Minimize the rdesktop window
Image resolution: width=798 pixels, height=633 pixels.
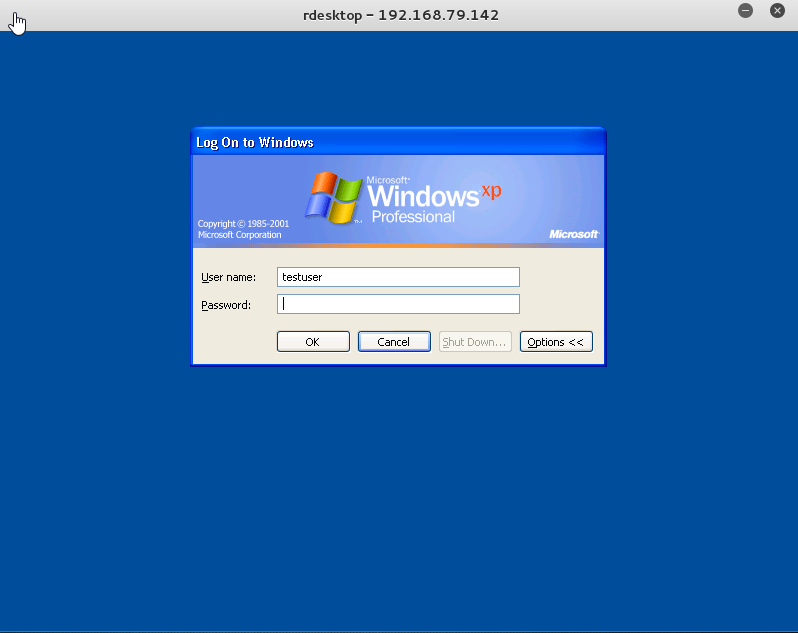745,11
